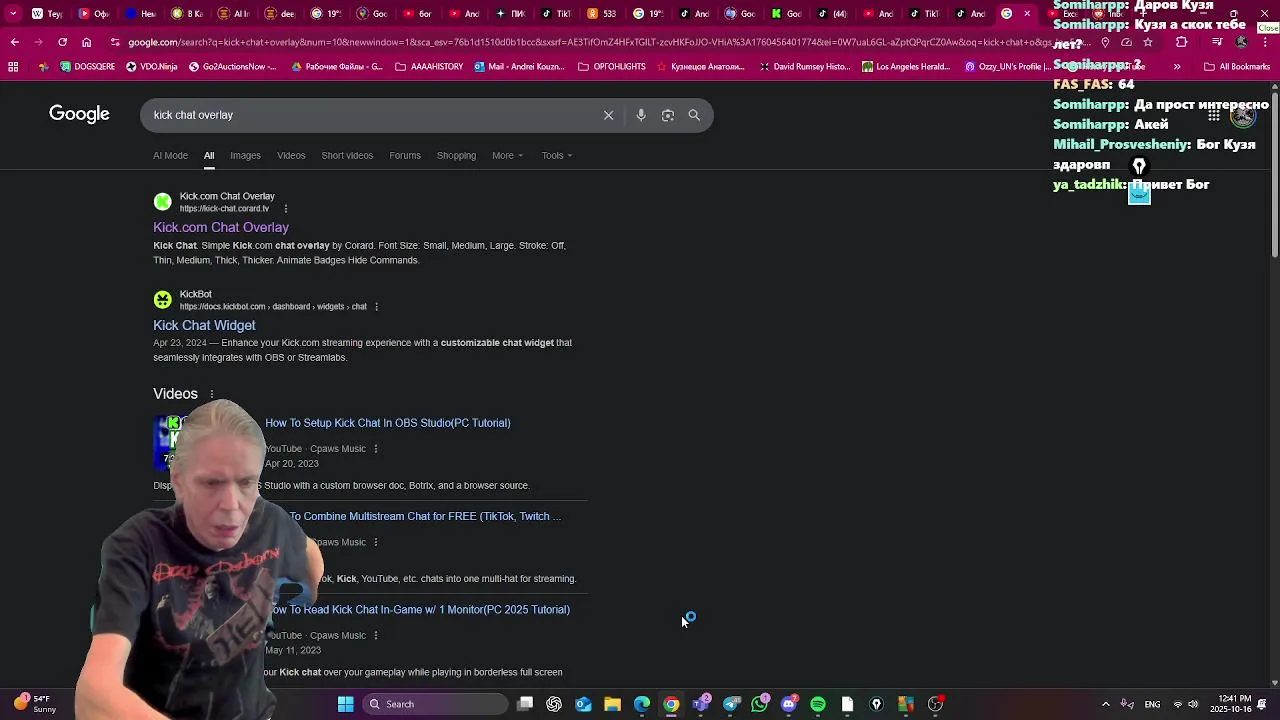The image size is (1280, 720).
Task: Open the Go2AuctionsNow bookmark
Action: 233,67
